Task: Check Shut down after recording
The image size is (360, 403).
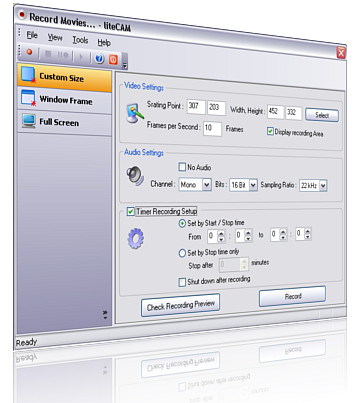Action: tap(182, 282)
